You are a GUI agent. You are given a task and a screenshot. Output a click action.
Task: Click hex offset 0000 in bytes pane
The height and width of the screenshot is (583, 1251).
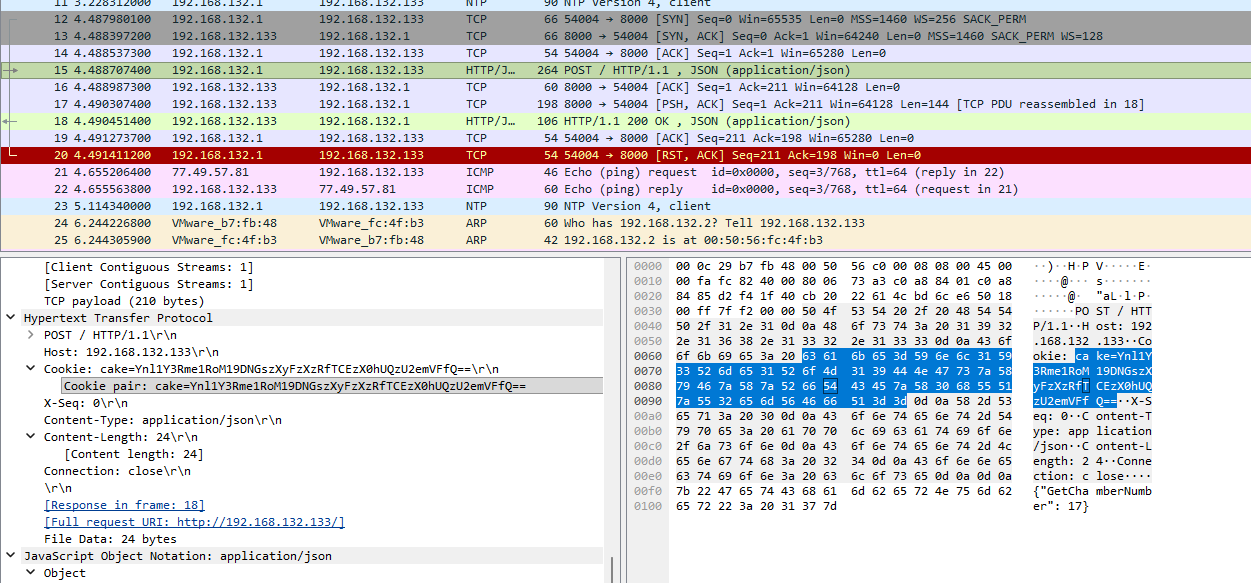[x=649, y=266]
